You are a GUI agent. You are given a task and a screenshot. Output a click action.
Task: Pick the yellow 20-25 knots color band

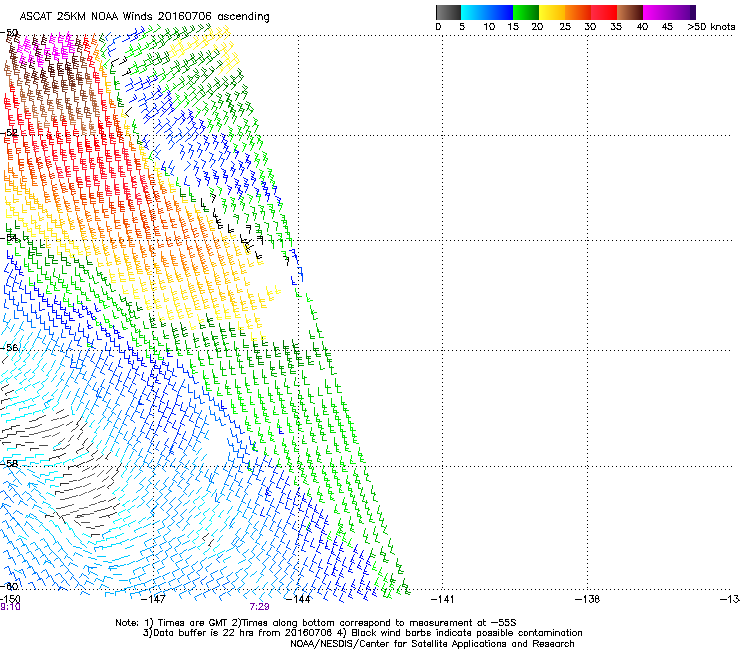pyautogui.click(x=552, y=12)
